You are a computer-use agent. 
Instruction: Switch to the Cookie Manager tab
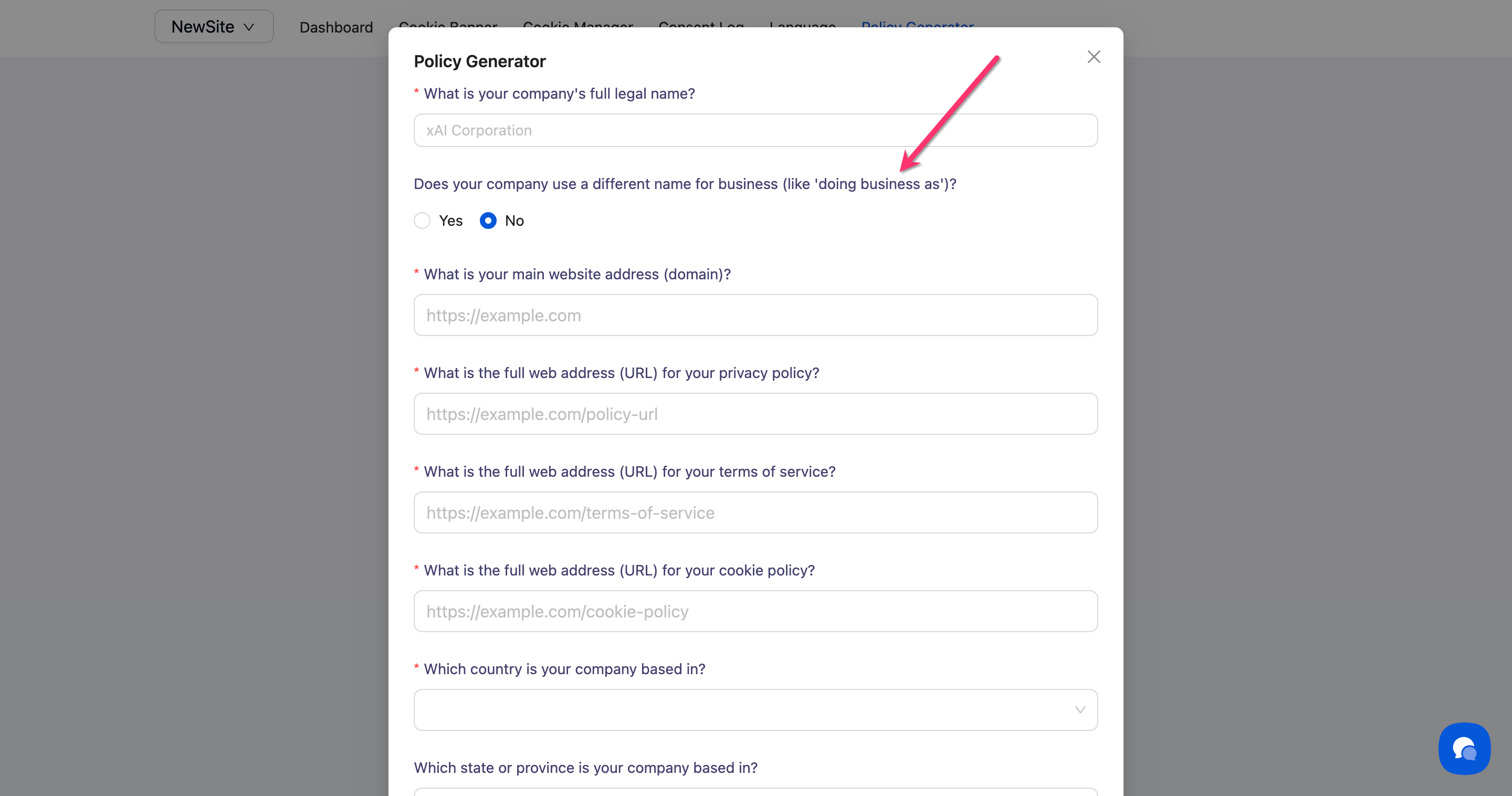point(577,24)
